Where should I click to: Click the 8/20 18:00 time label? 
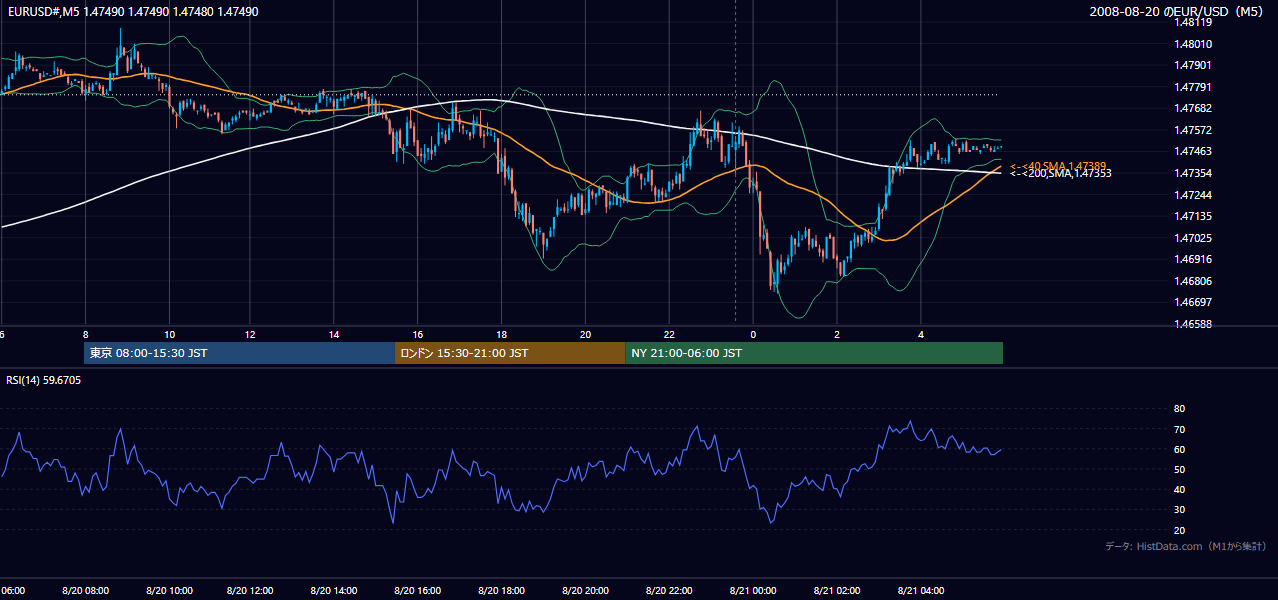(x=502, y=591)
